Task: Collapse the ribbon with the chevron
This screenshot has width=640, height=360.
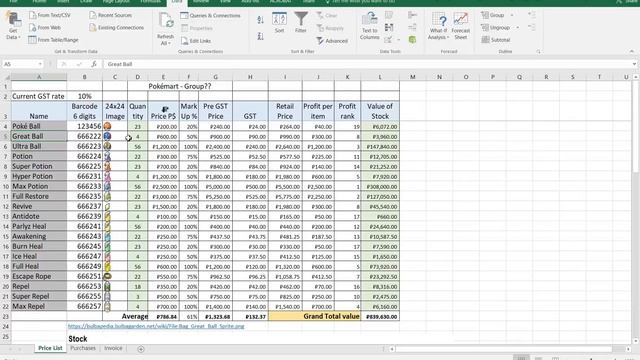Action: [x=632, y=51]
